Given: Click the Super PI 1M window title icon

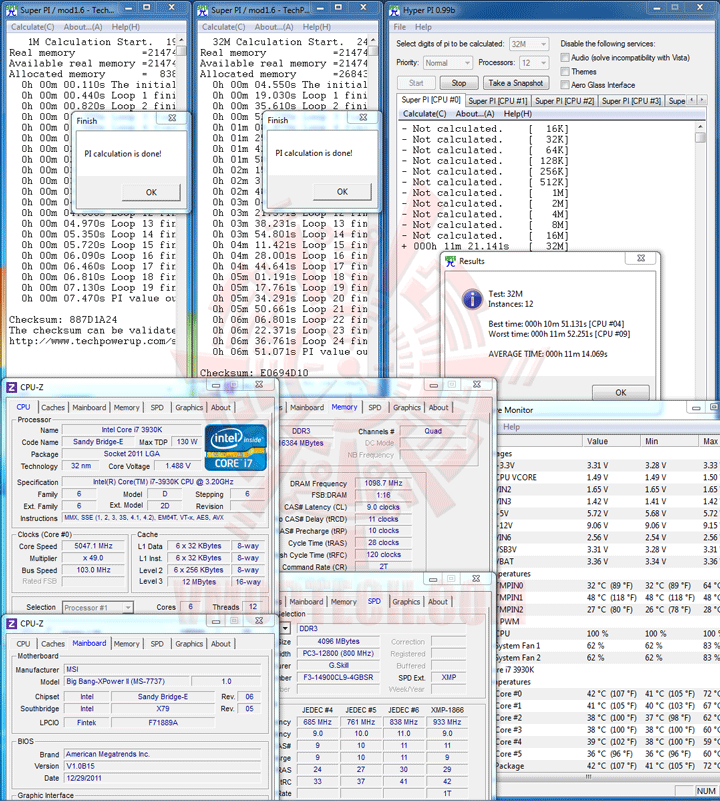Looking at the screenshot, I should pos(11,10).
